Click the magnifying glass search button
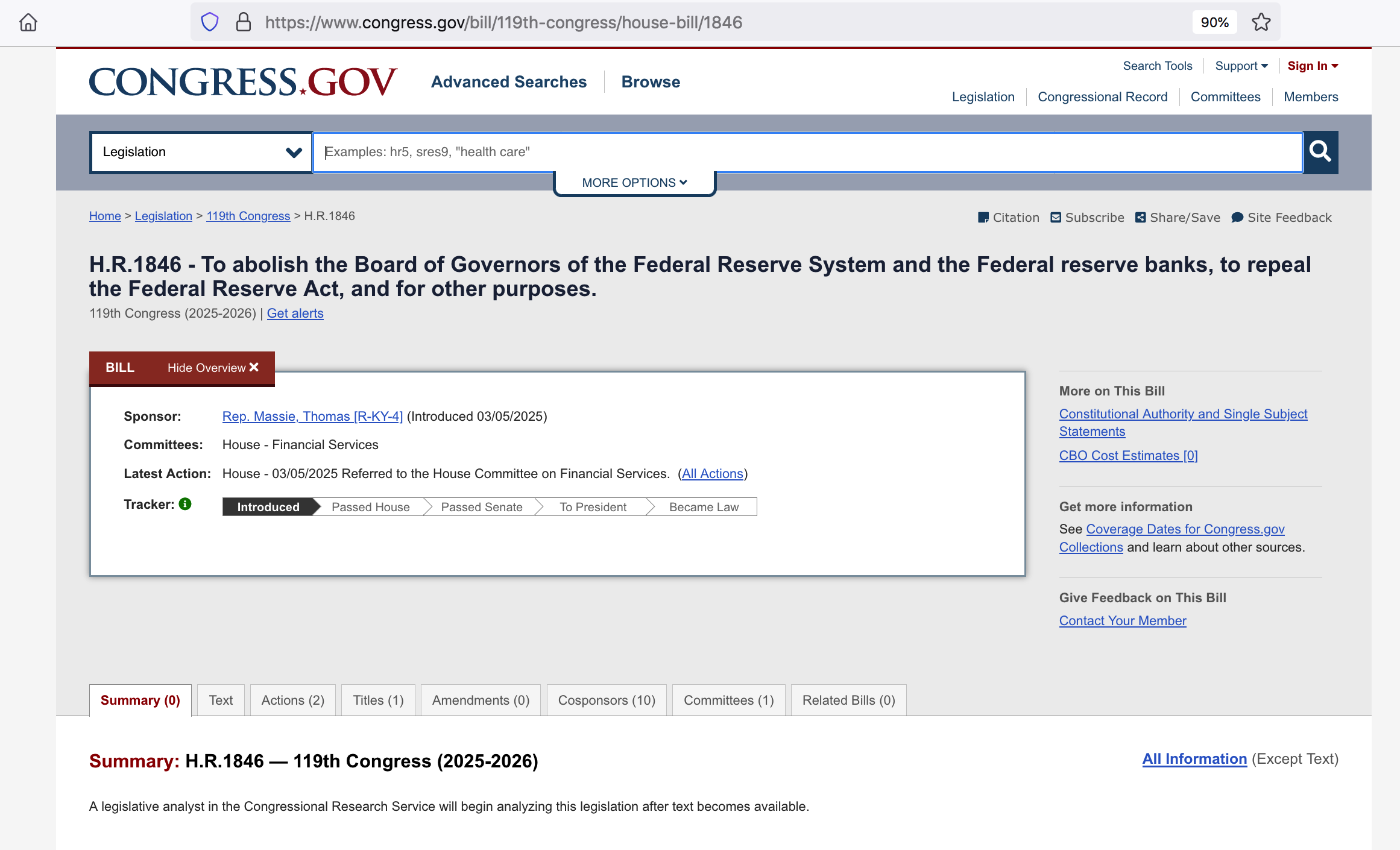The height and width of the screenshot is (850, 1400). tap(1320, 152)
